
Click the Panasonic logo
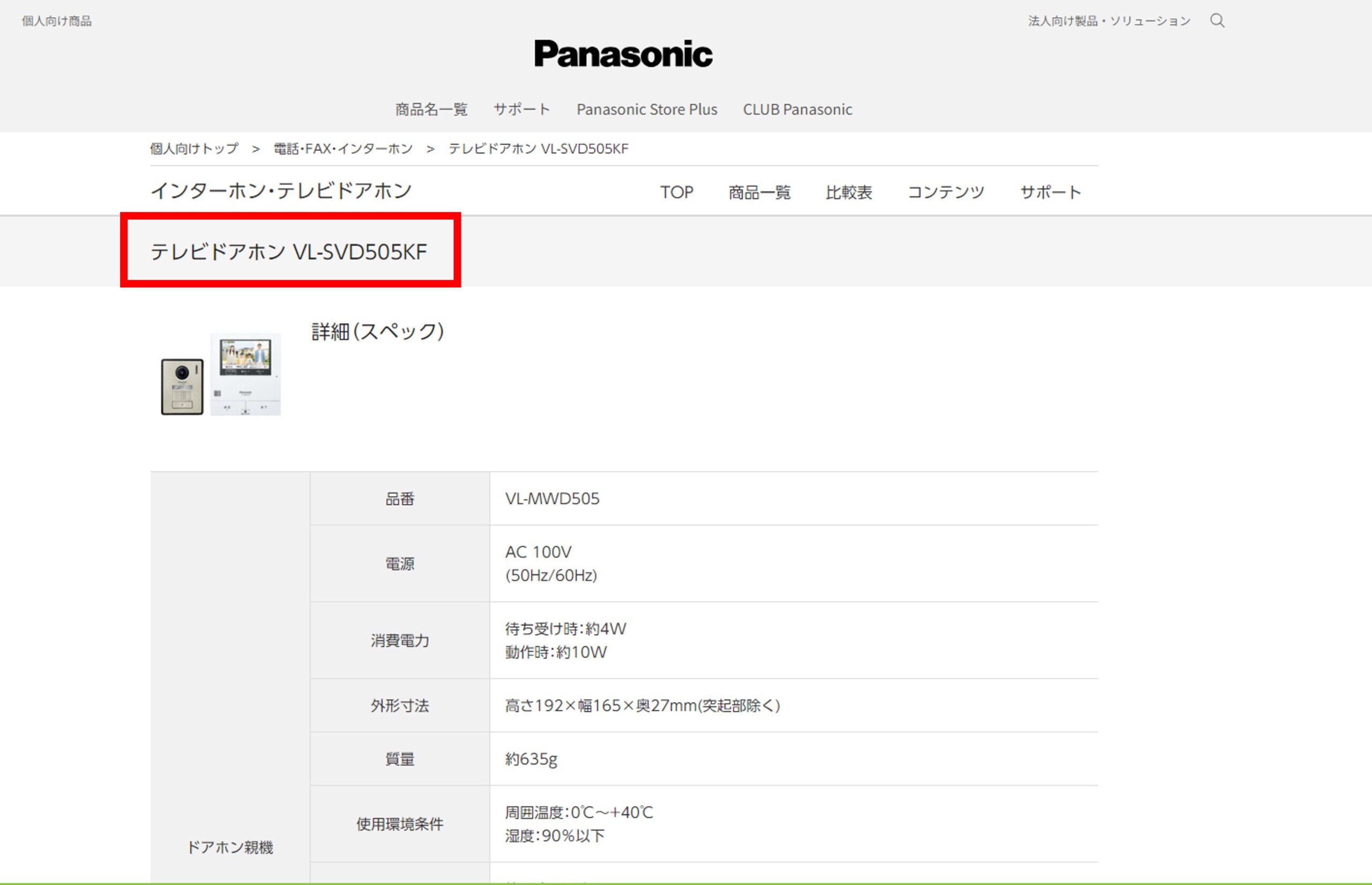(x=623, y=54)
